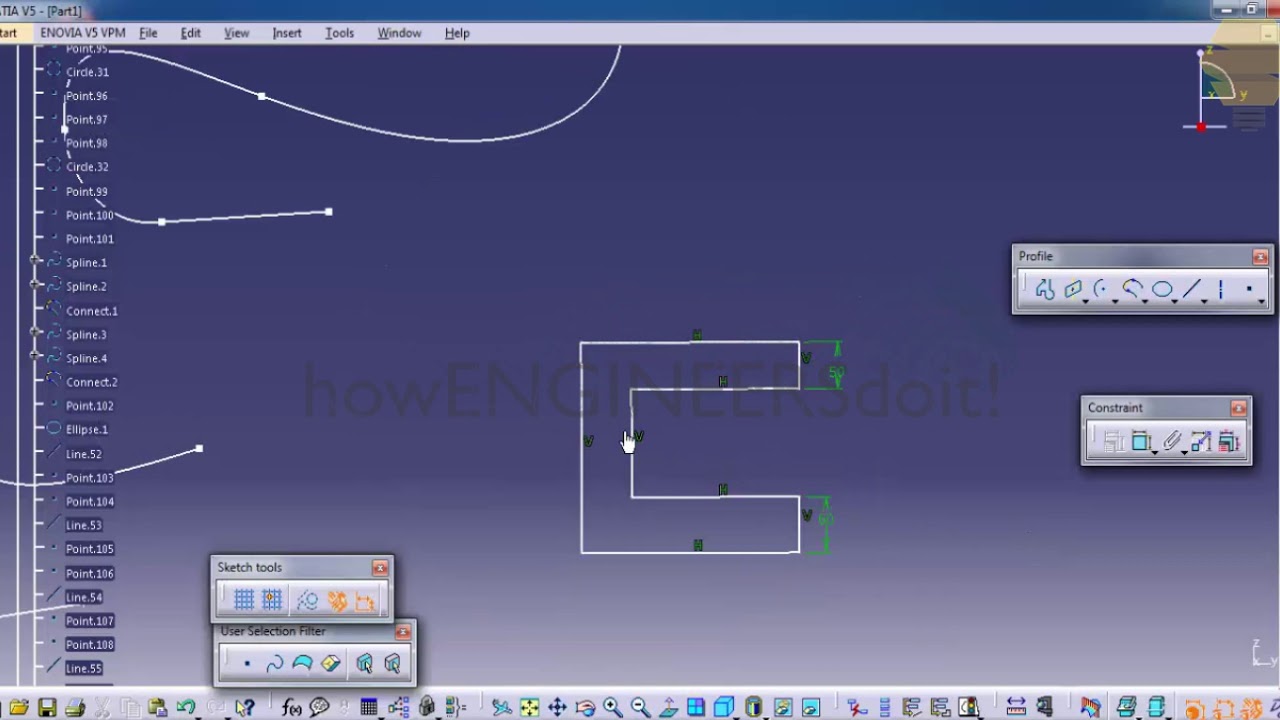Select the Profile tool in Profile toolbar
1280x720 pixels.
pyautogui.click(x=1045, y=290)
